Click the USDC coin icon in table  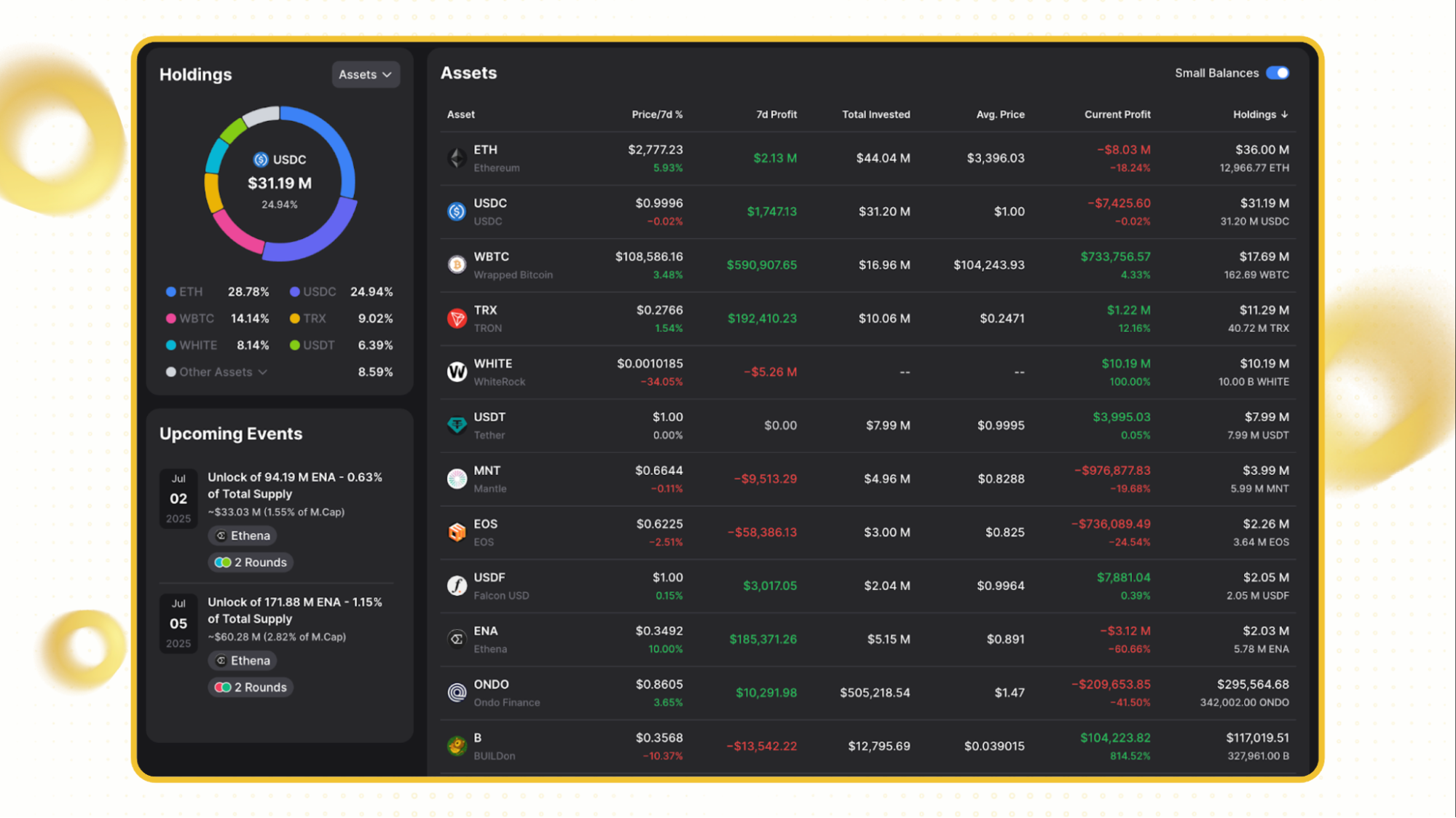pos(457,211)
